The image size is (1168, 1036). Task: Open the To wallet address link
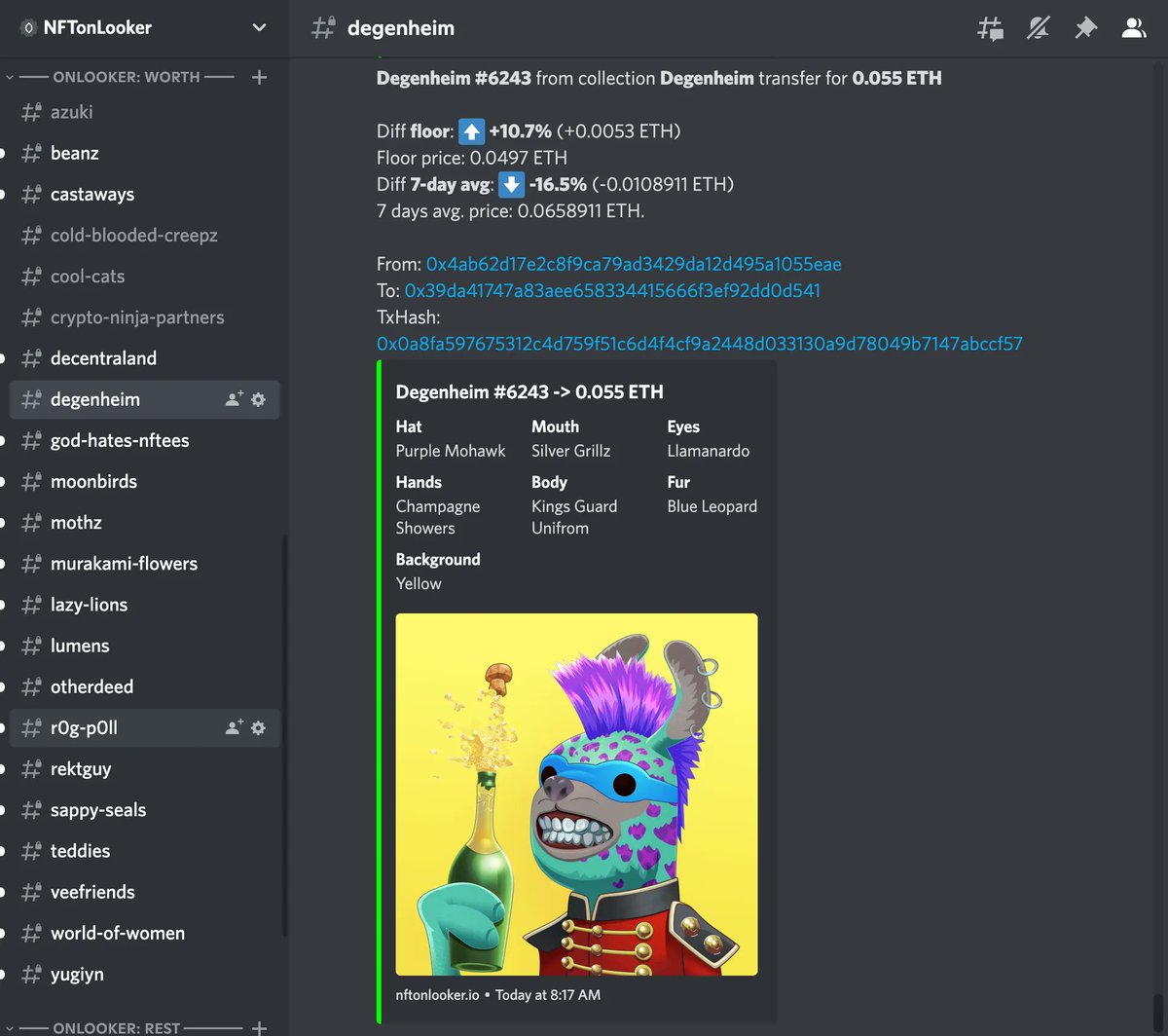612,290
